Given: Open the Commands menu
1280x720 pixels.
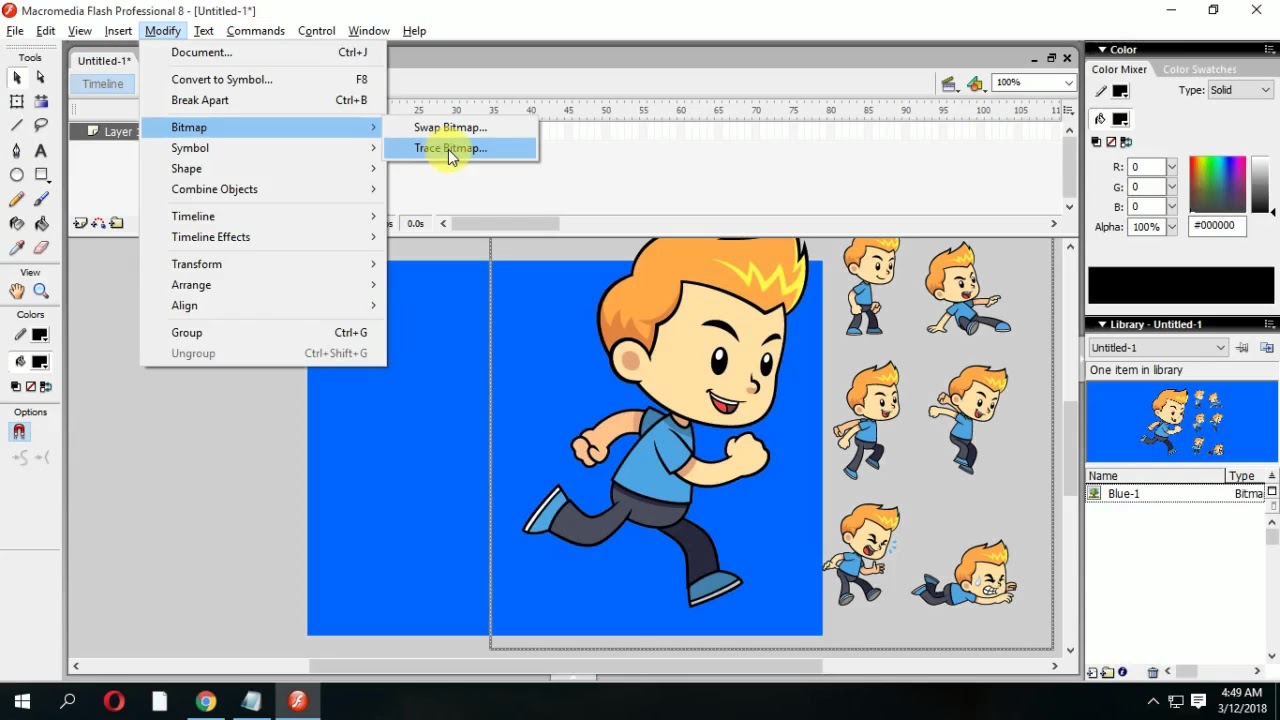Looking at the screenshot, I should (255, 31).
